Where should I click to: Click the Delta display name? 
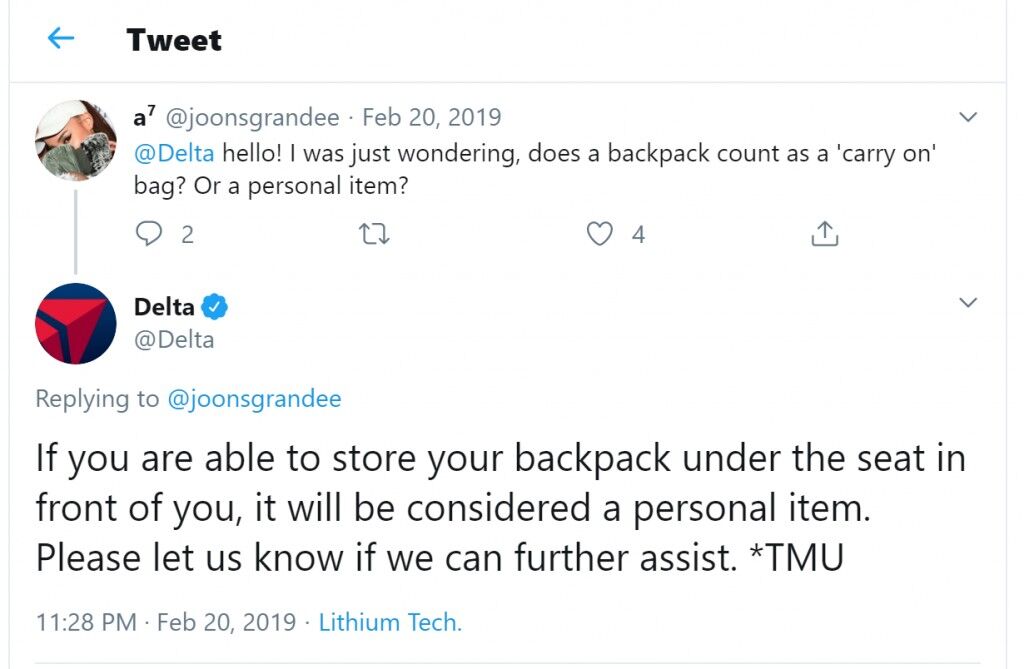pos(164,306)
